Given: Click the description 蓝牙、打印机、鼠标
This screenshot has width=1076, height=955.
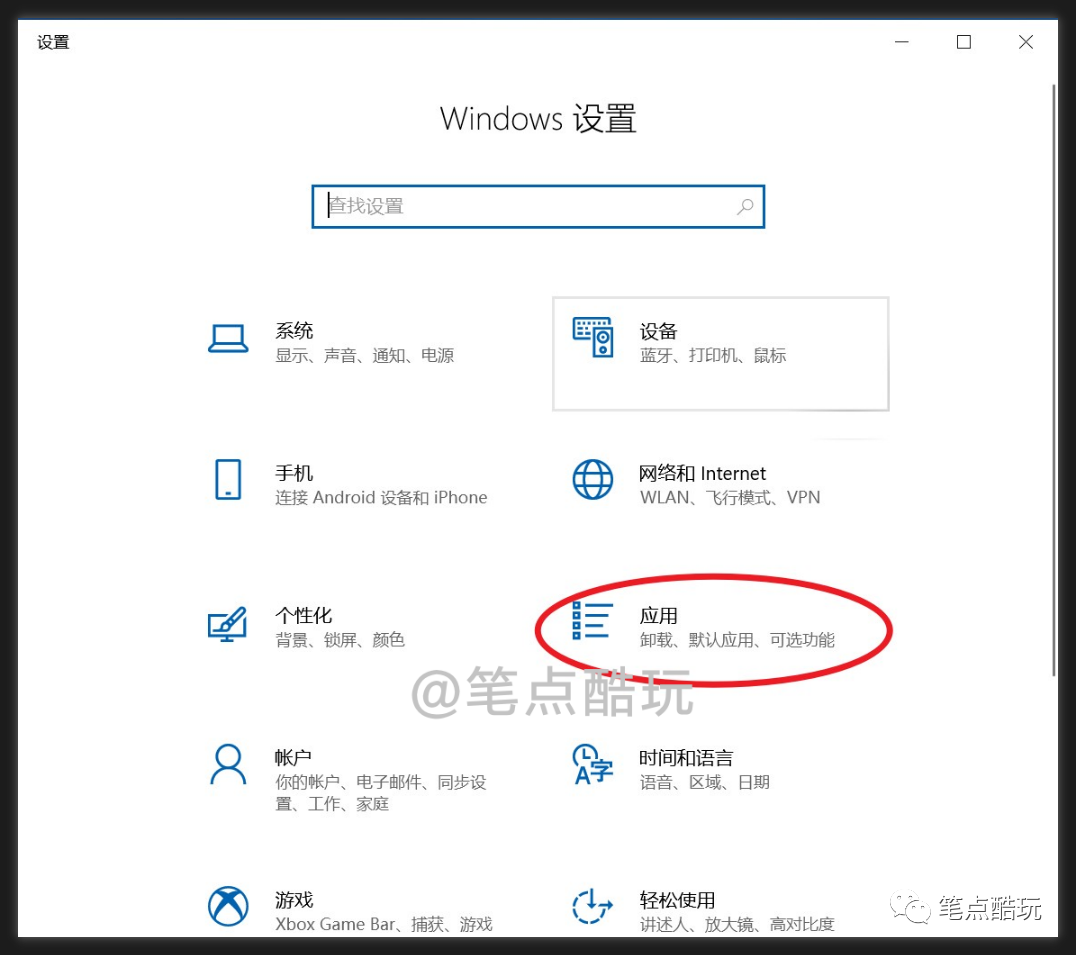Looking at the screenshot, I should tap(713, 355).
